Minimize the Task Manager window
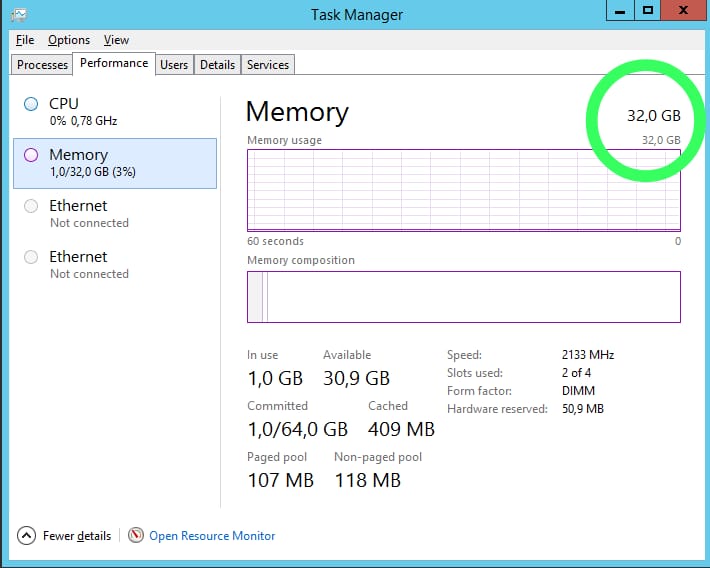Screen dimensions: 710x568 [620, 10]
